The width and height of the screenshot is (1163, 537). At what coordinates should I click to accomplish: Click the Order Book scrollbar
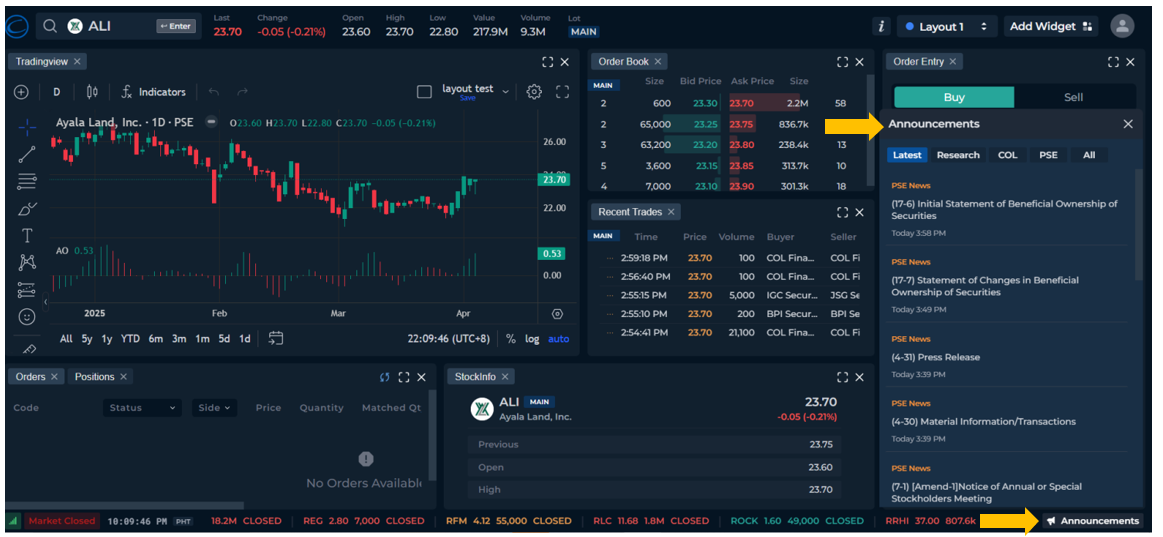pos(871,130)
